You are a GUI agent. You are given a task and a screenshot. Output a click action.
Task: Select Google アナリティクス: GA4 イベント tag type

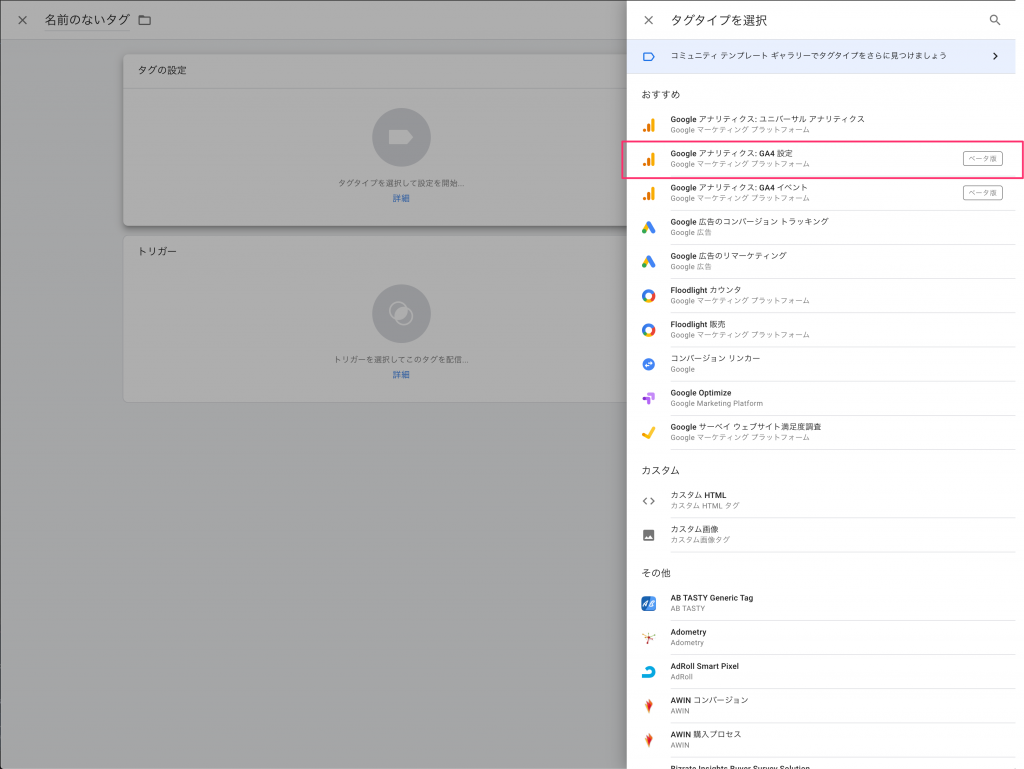pos(821,193)
